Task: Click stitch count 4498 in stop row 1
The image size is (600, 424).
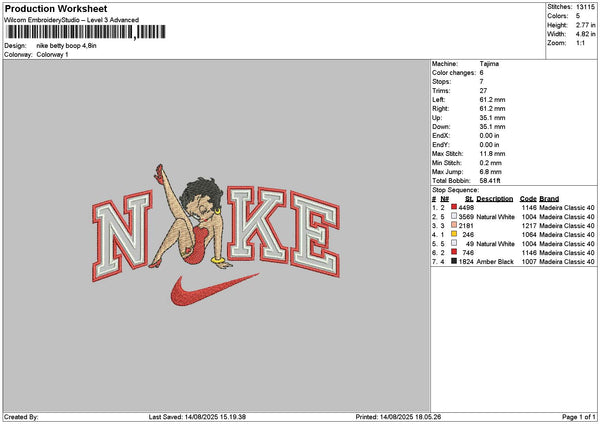Action: pos(466,208)
